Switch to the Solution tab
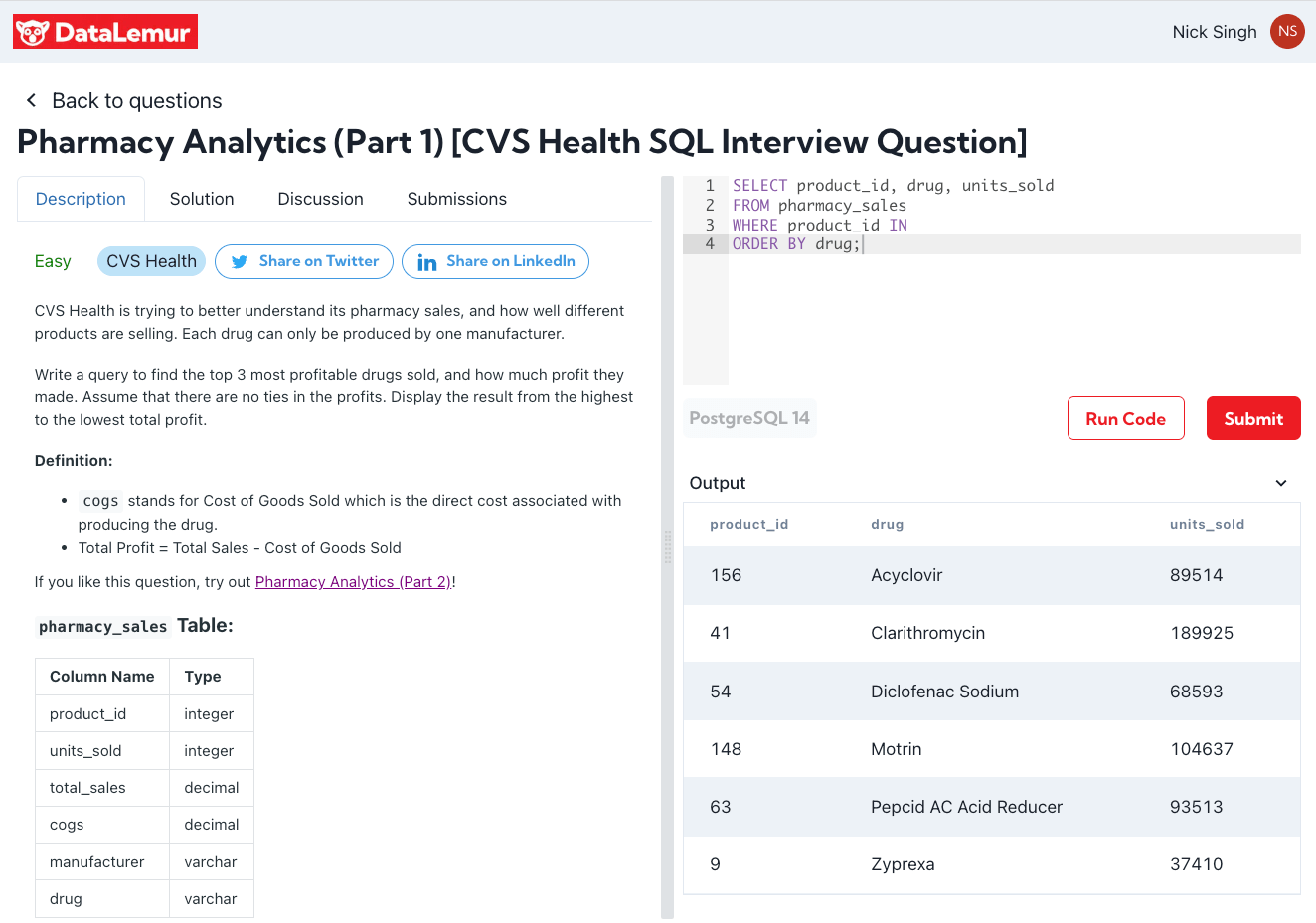The height and width of the screenshot is (923, 1316). (202, 199)
